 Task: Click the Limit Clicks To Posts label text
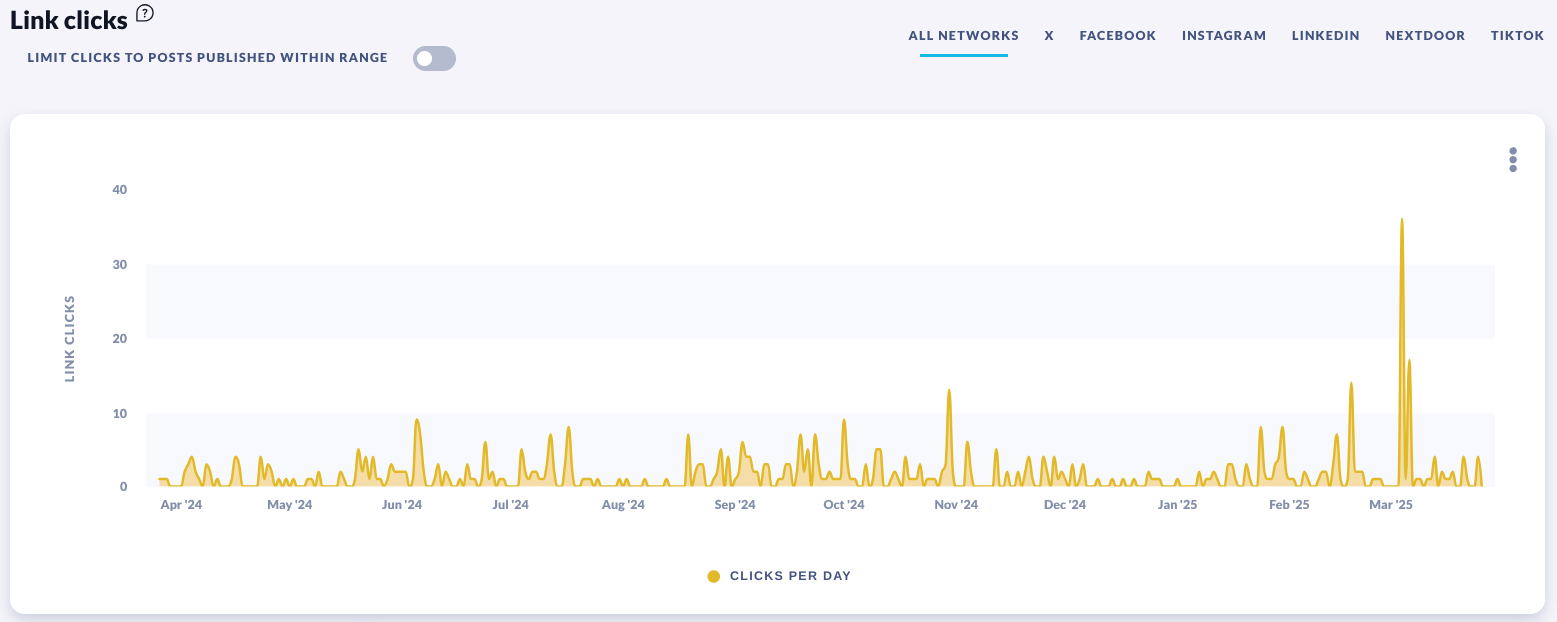(208, 58)
